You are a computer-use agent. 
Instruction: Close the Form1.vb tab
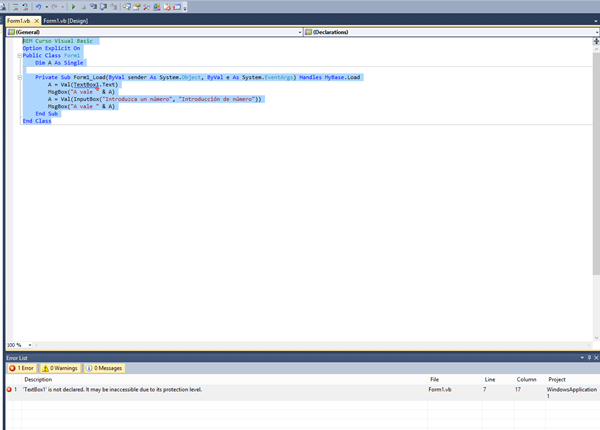[37, 21]
